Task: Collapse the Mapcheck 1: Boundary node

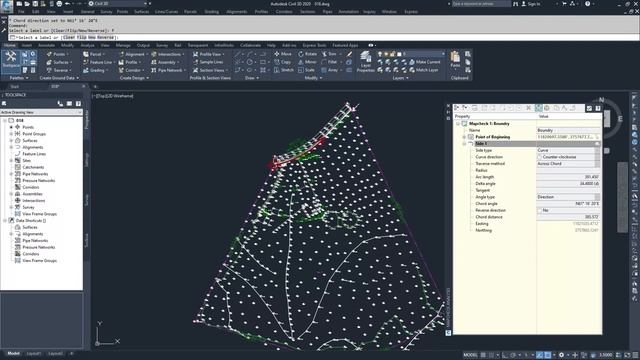Action: (458, 124)
